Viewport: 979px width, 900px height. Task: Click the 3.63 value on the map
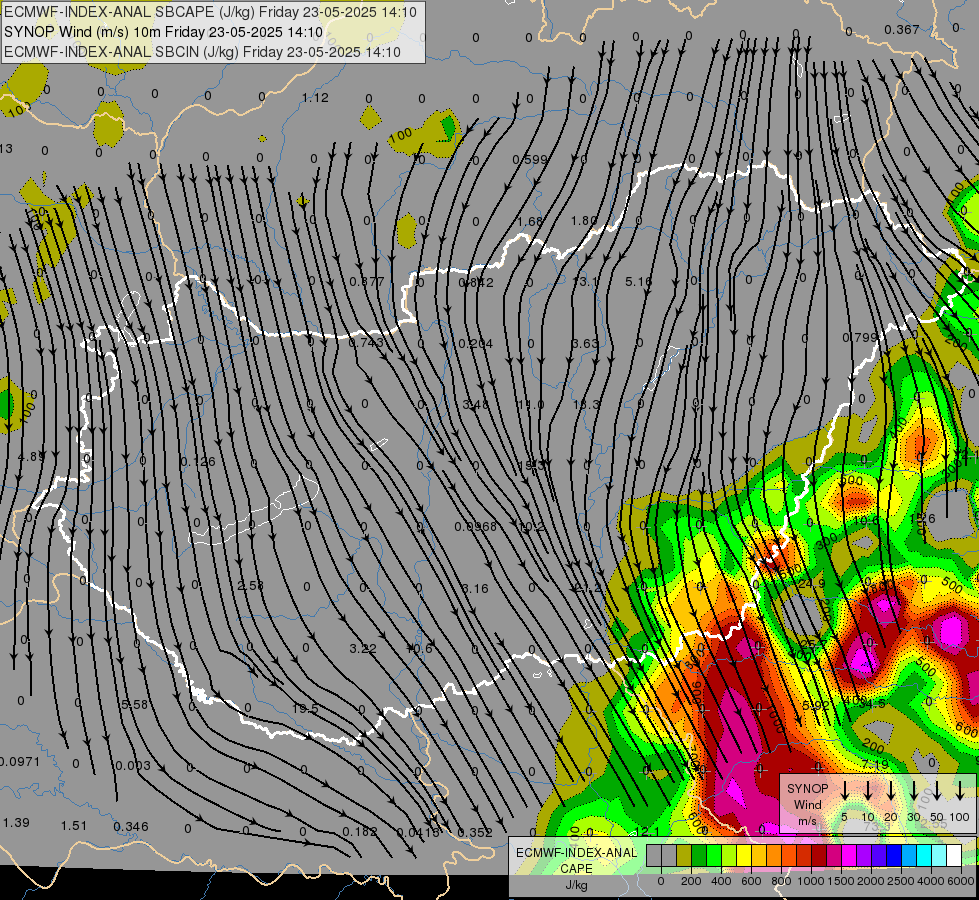pos(585,344)
